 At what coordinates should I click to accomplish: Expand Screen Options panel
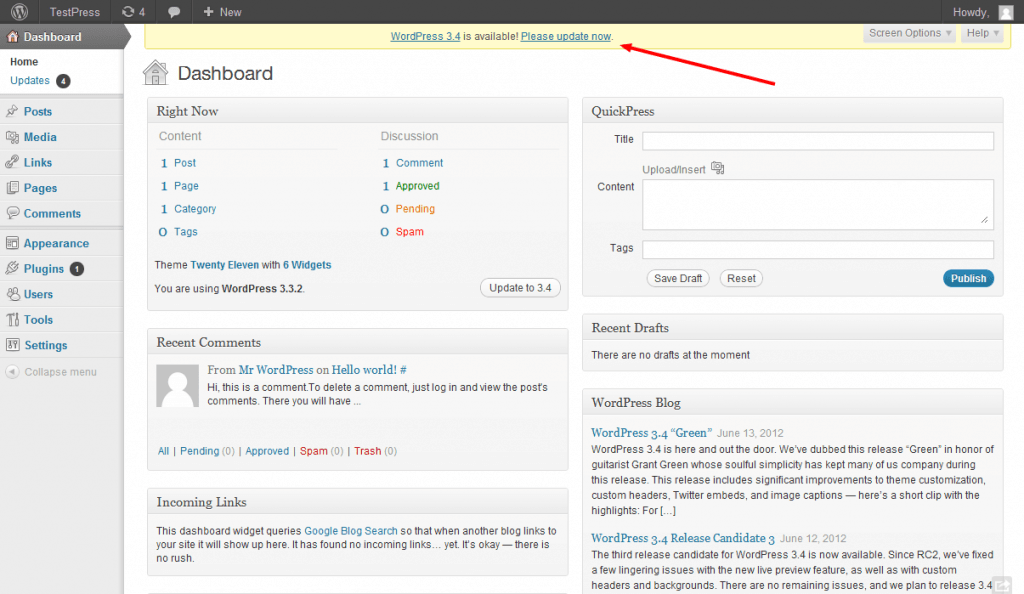tap(910, 33)
